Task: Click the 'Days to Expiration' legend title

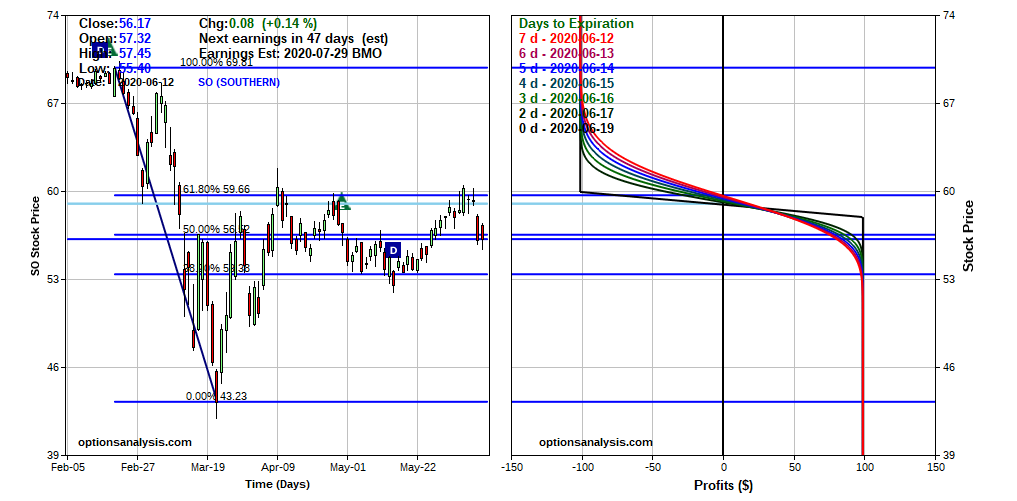Action: tap(576, 24)
